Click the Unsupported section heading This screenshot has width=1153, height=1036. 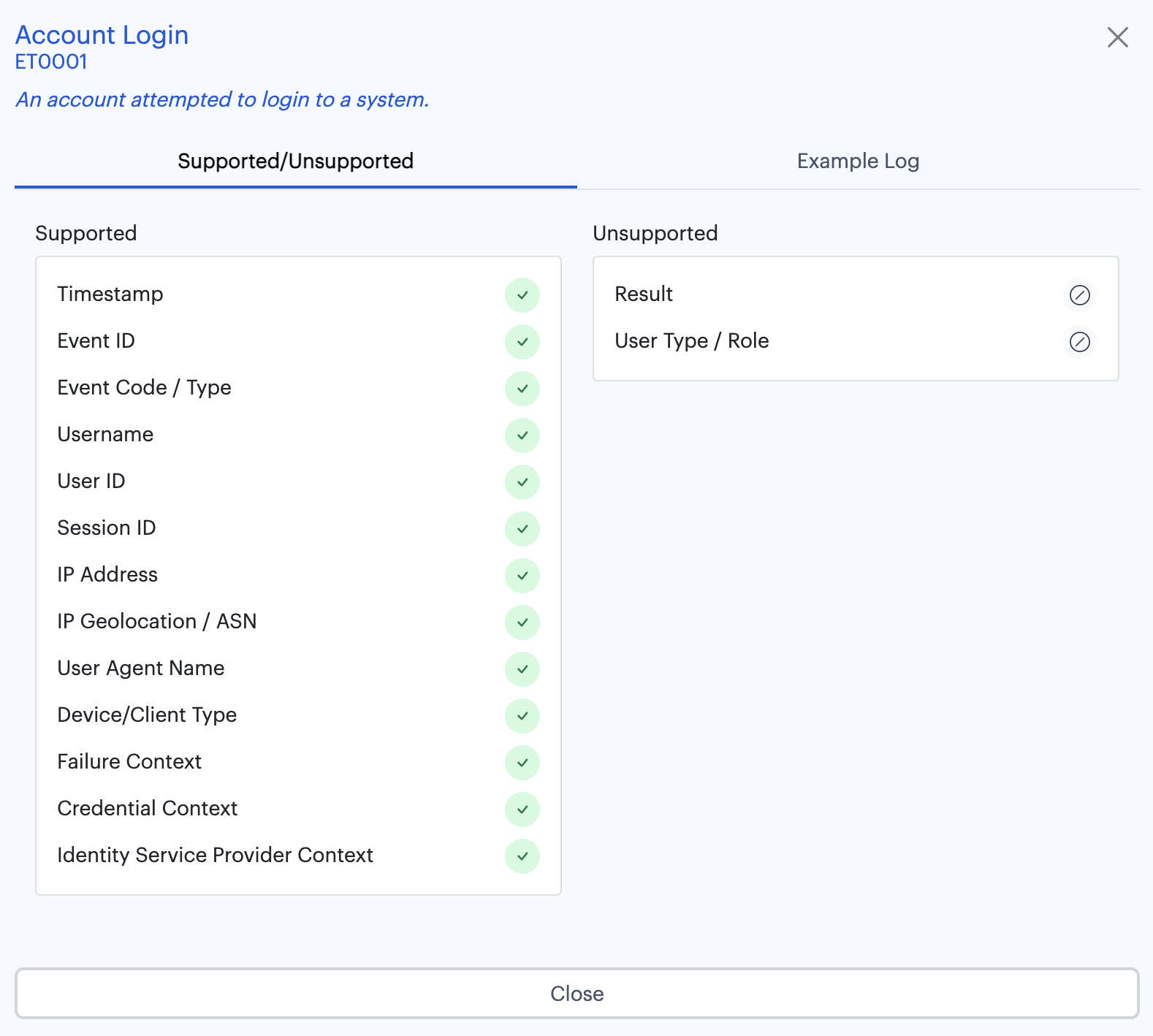[655, 233]
